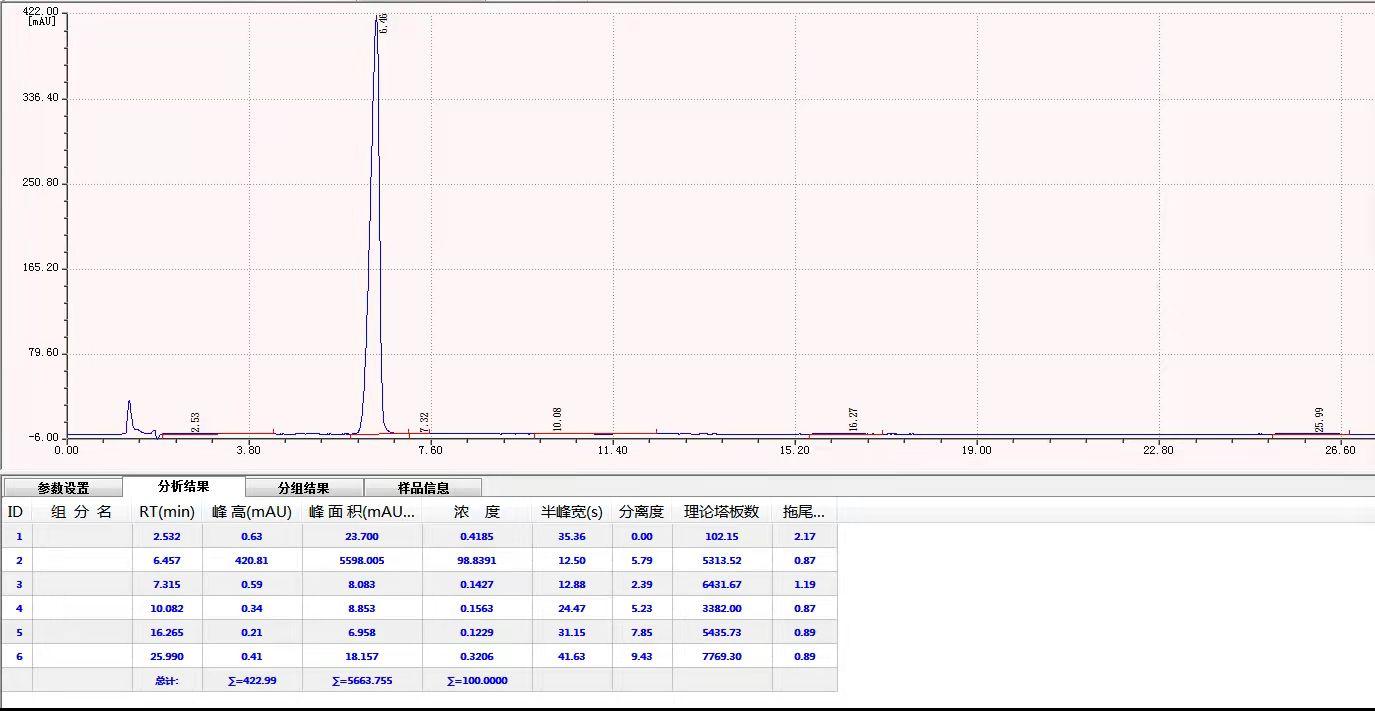Select the 分析结果 tab

point(183,487)
